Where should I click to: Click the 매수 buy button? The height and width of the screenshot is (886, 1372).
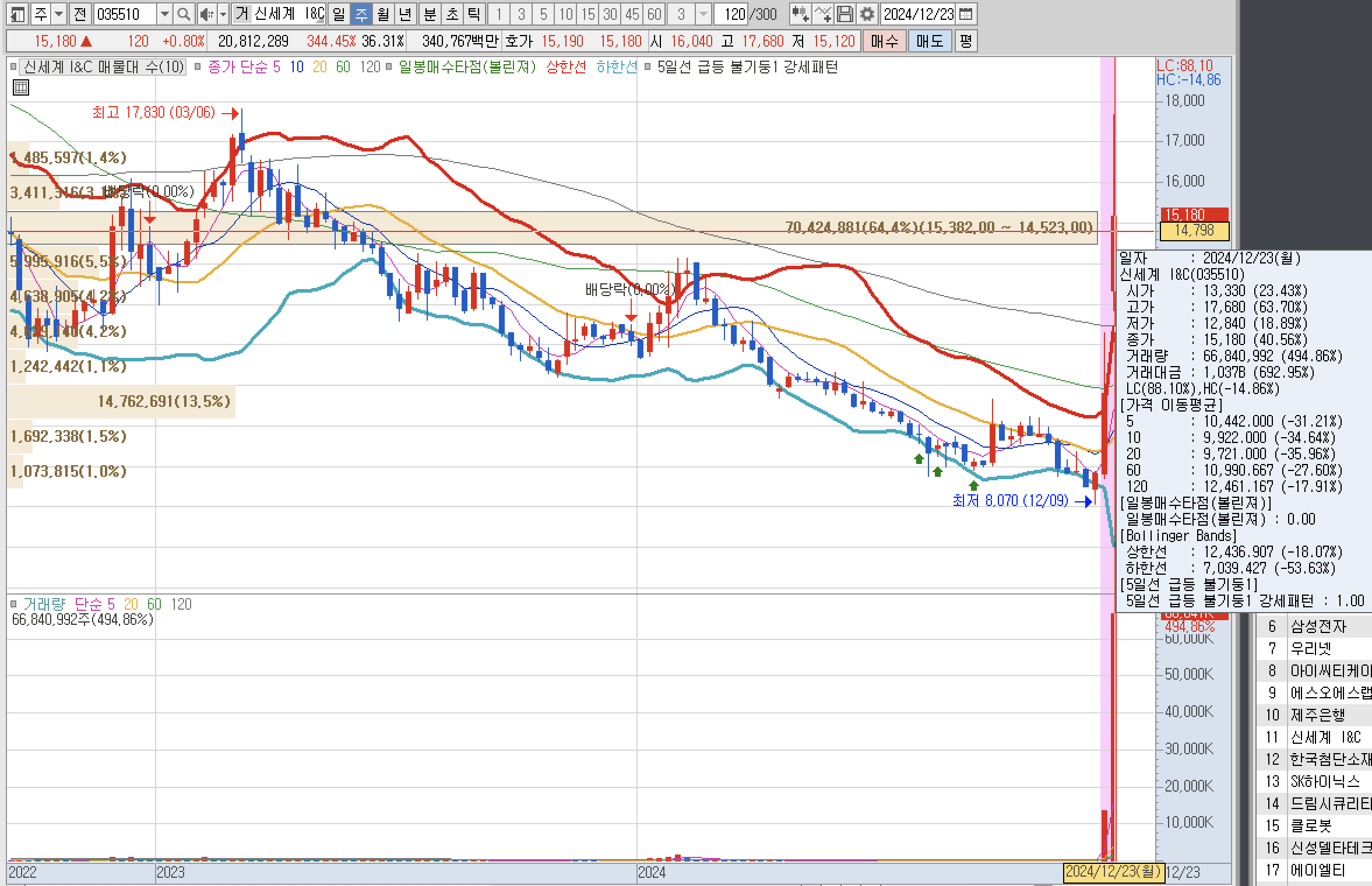click(884, 41)
